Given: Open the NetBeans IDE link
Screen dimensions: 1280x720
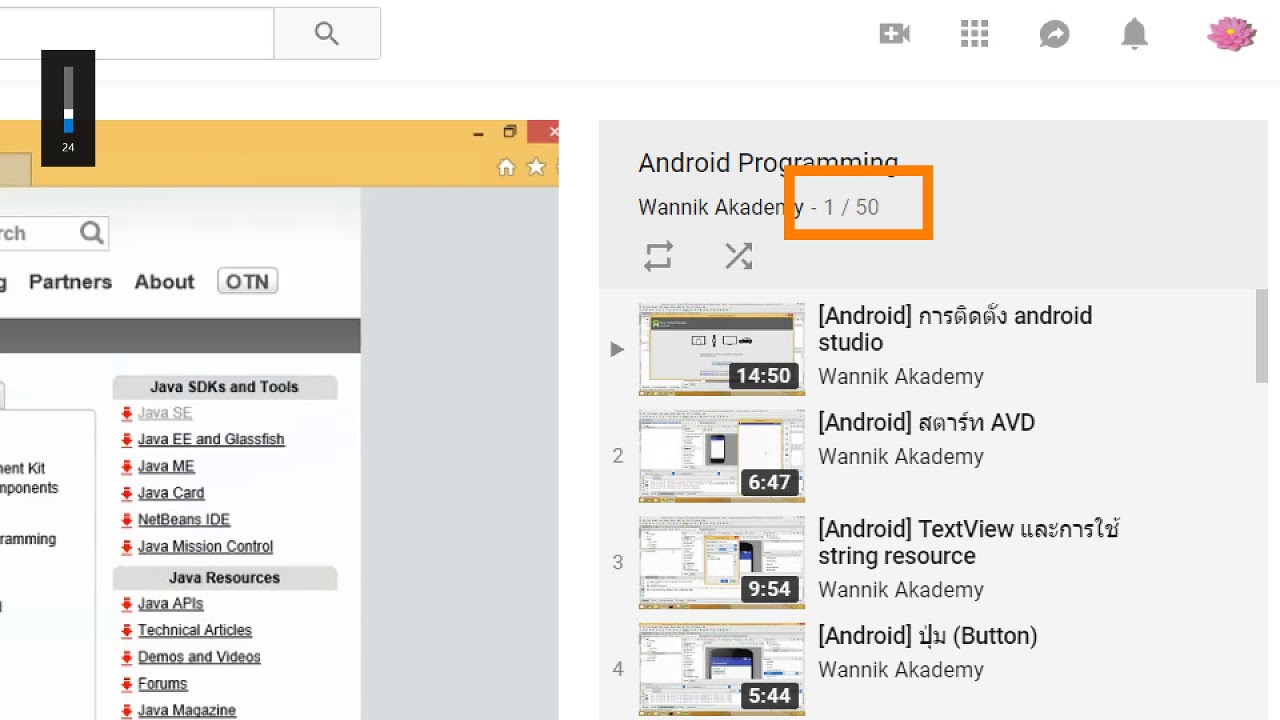Looking at the screenshot, I should 184,519.
